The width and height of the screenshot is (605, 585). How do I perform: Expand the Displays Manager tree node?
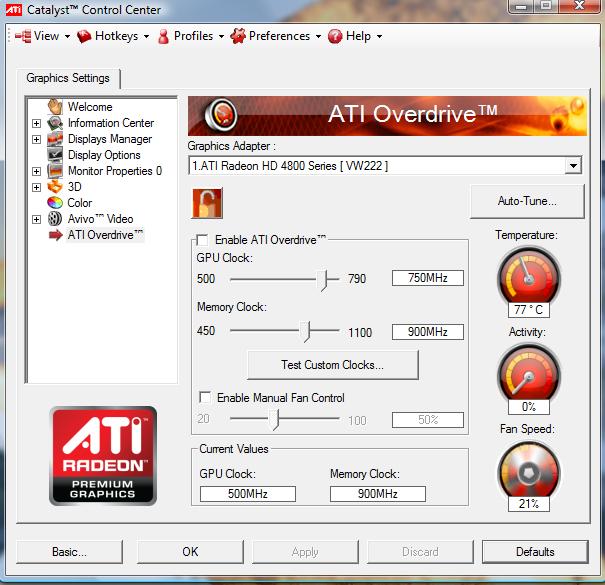click(36, 139)
